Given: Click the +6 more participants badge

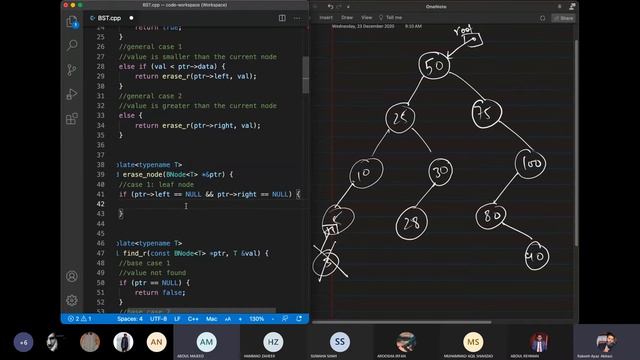Looking at the screenshot, I should 23,342.
